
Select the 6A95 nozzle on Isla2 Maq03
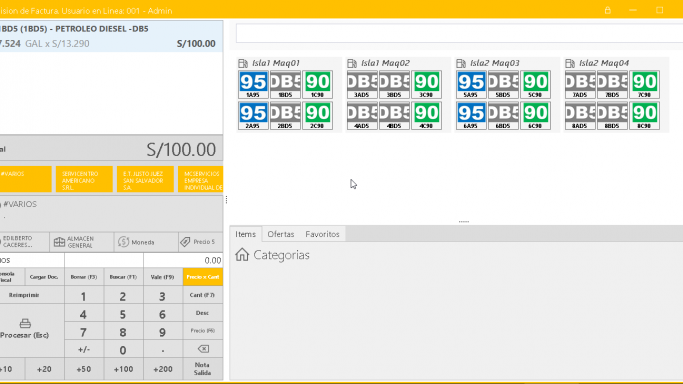coord(471,116)
